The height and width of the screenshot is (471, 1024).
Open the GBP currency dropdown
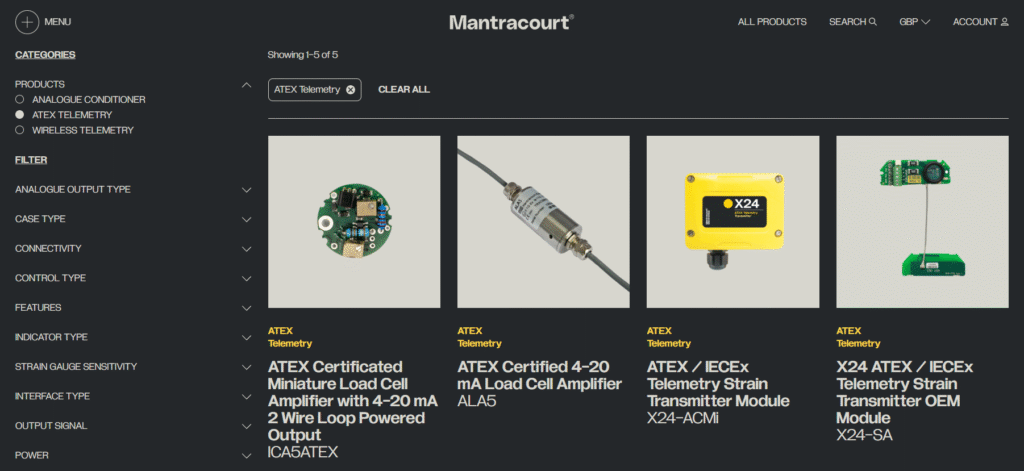pyautogui.click(x=914, y=22)
